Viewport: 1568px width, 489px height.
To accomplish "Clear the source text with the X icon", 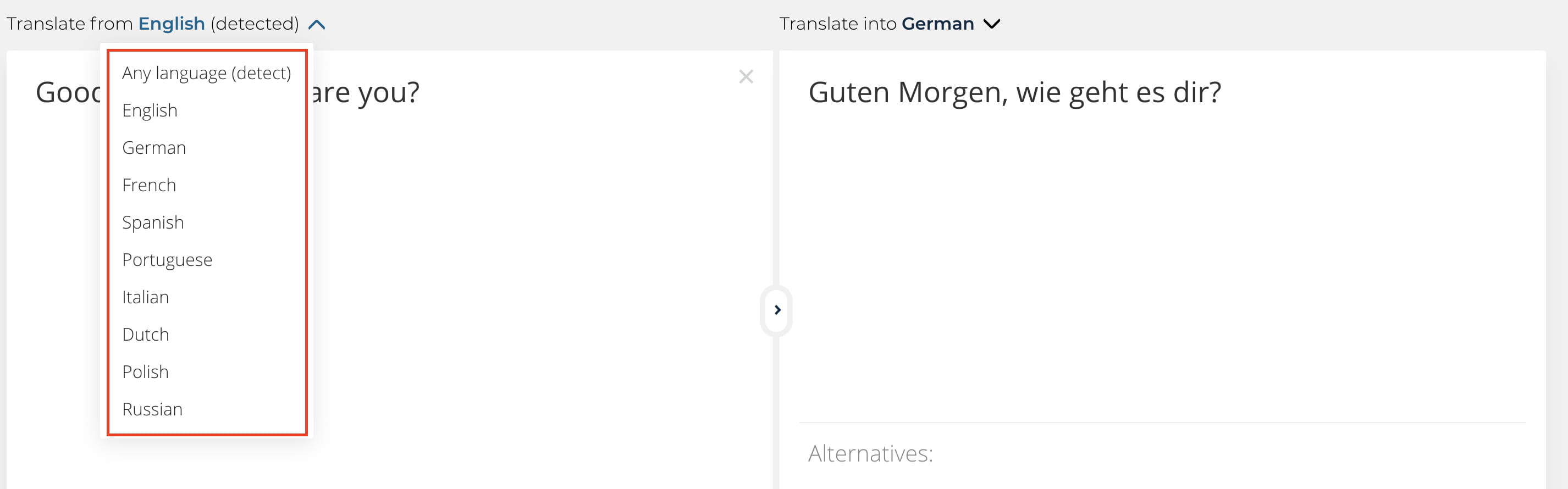I will coord(746,76).
